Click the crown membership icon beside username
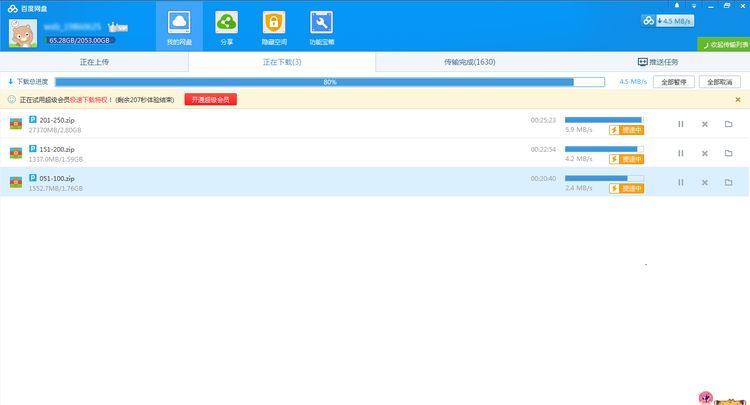 (118, 27)
